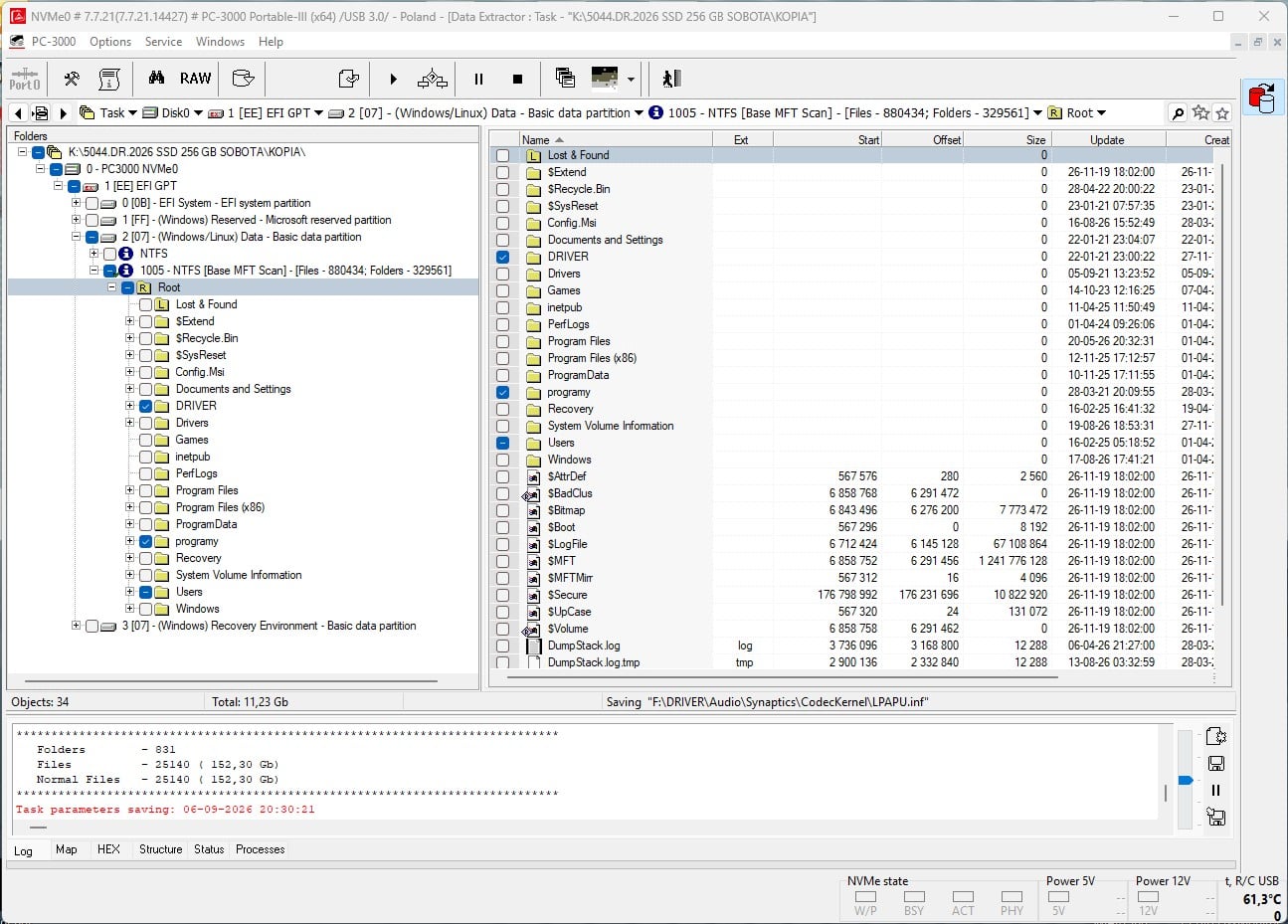Collapse the Root node in the folder tree
Viewport: 1288px width, 924px height.
coord(112,287)
